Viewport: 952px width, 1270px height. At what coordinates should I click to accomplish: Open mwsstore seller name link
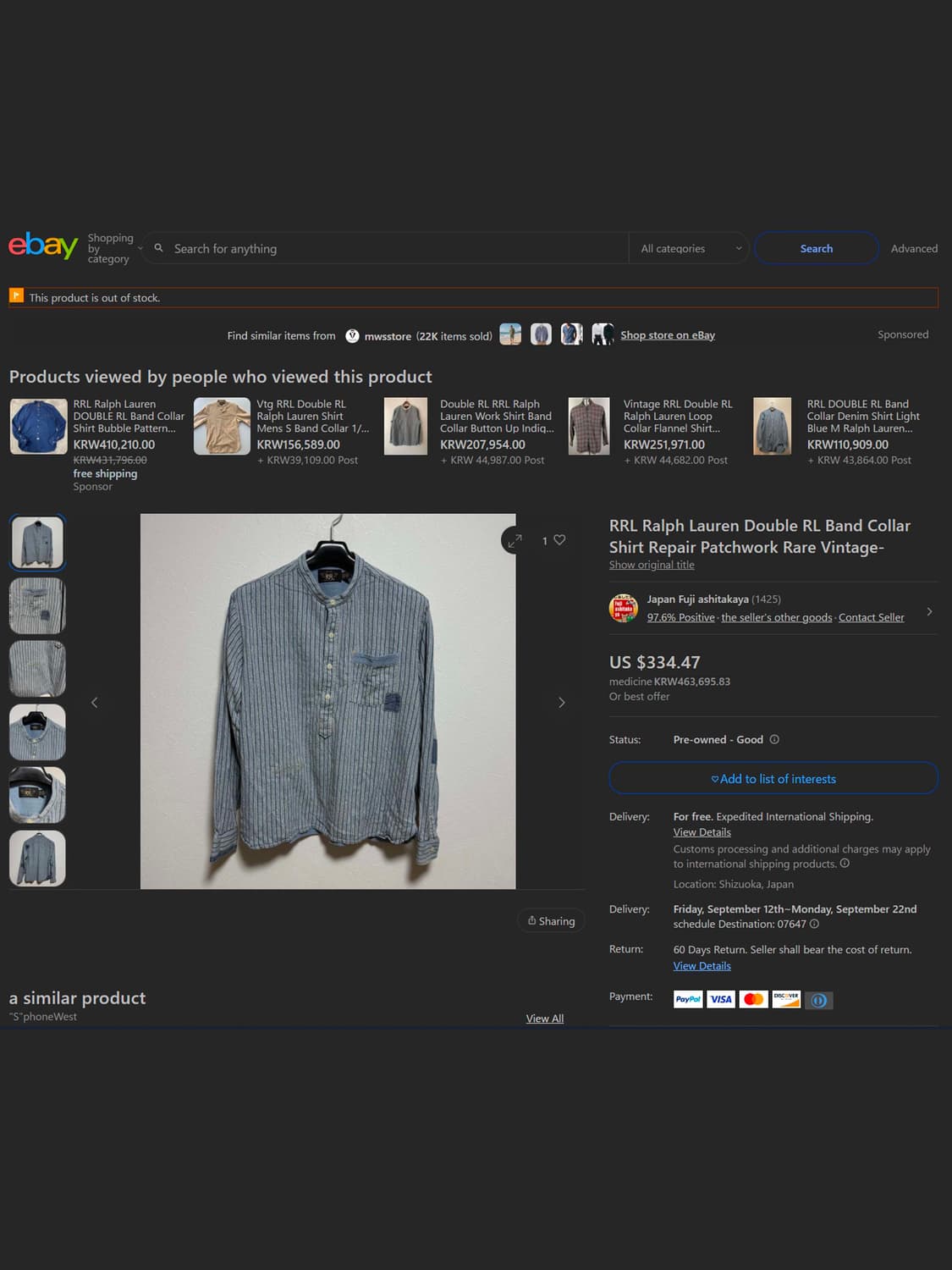(x=388, y=336)
